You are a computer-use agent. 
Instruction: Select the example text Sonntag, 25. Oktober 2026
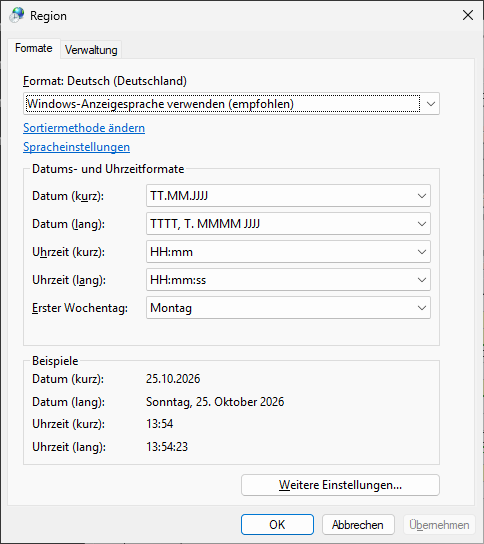(x=215, y=402)
